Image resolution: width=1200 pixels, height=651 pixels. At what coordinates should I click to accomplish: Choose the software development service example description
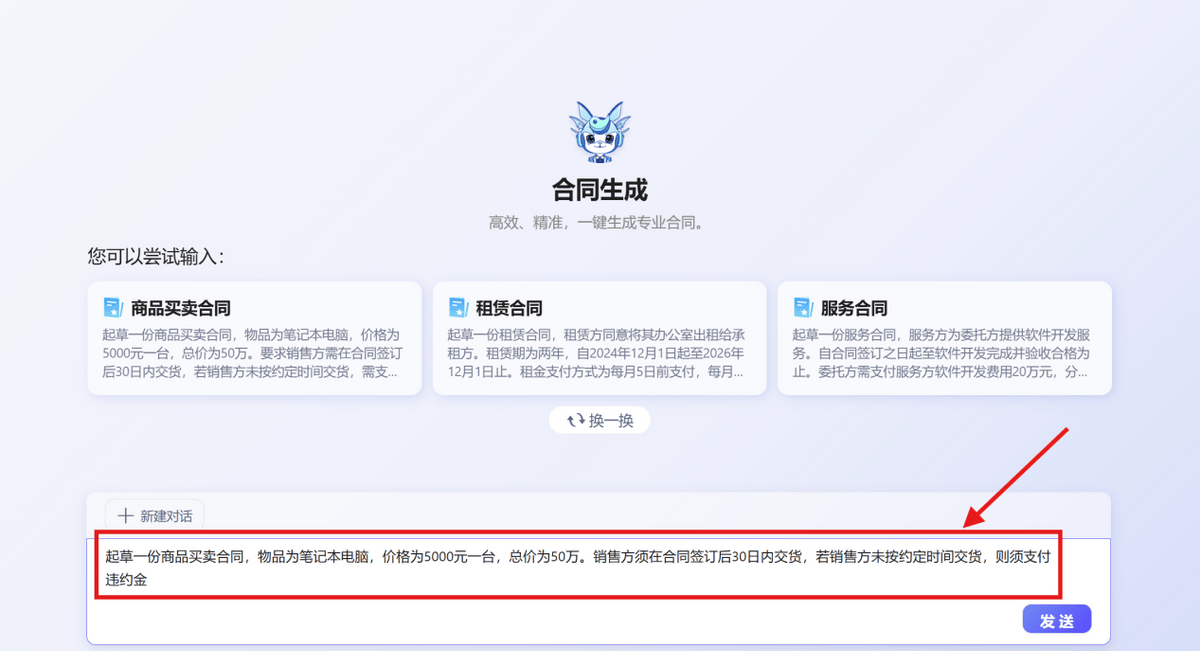(x=943, y=353)
